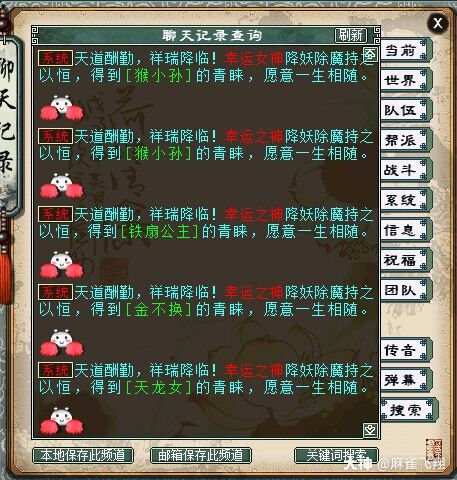Switch to the 弹幕 danmaku tab
This screenshot has height=480, width=457.
point(405,380)
